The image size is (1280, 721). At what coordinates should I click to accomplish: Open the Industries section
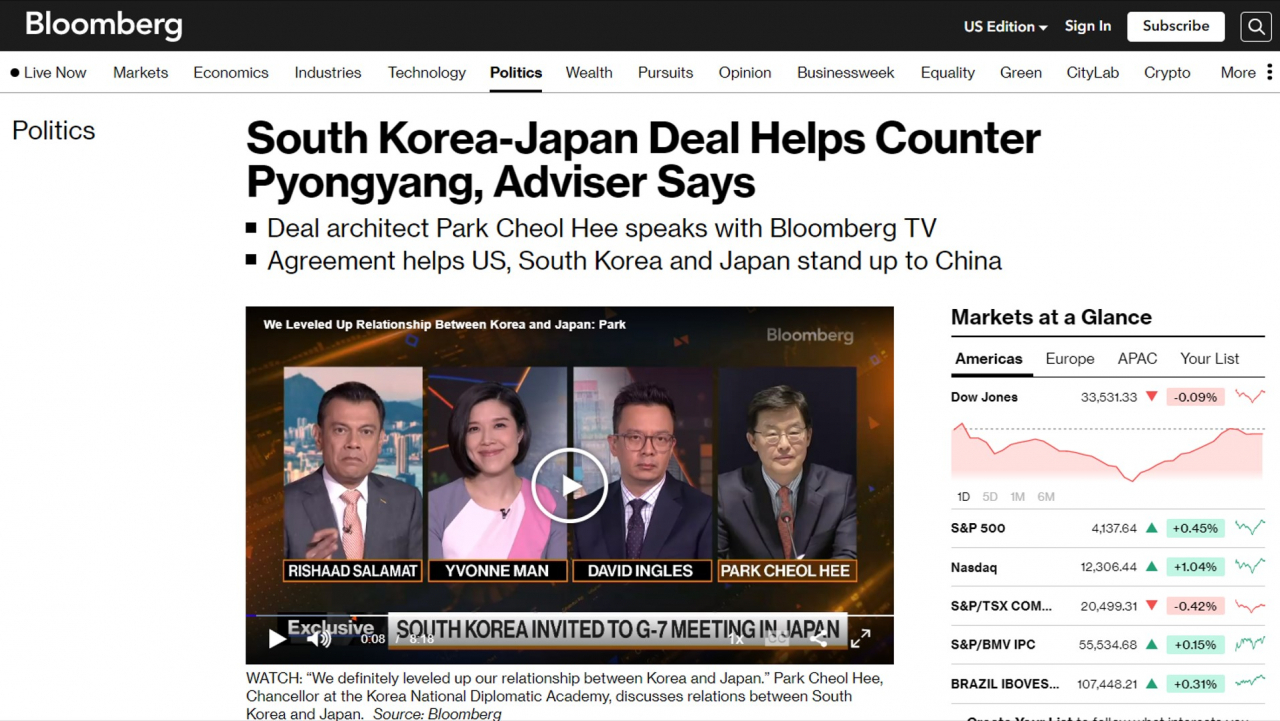click(x=328, y=73)
